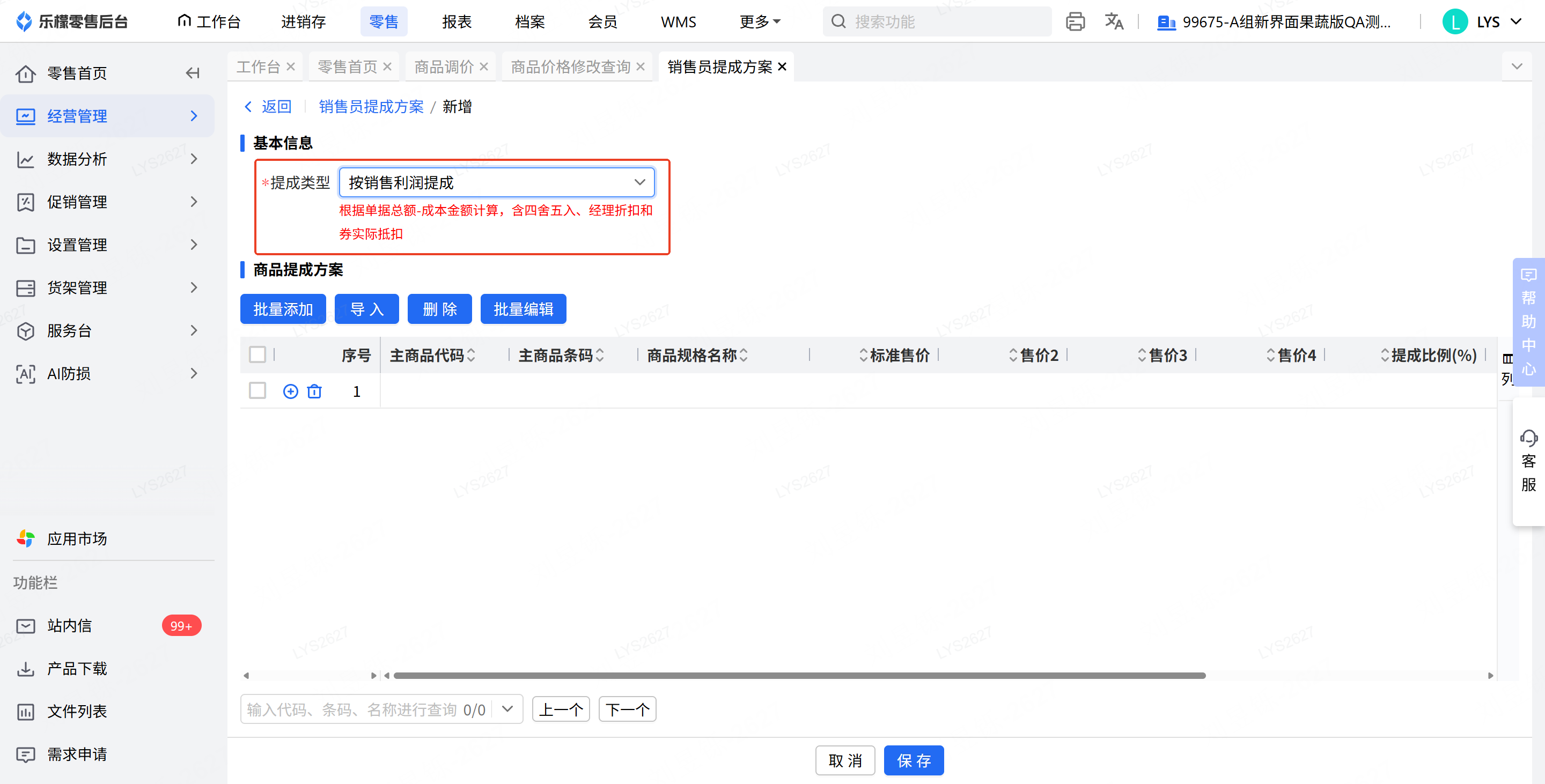Image resolution: width=1545 pixels, height=784 pixels.
Task: Close the 销售员提成方案 tab
Action: (782, 66)
